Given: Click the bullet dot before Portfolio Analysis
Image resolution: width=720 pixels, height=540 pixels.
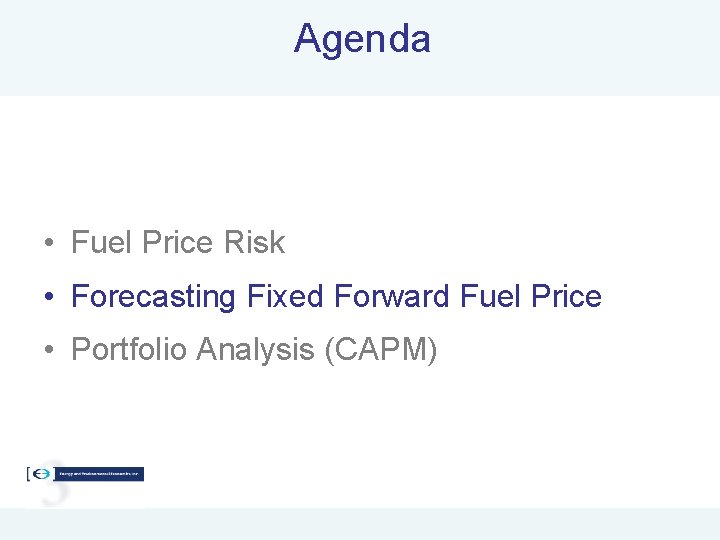Looking at the screenshot, I should click(49, 349).
